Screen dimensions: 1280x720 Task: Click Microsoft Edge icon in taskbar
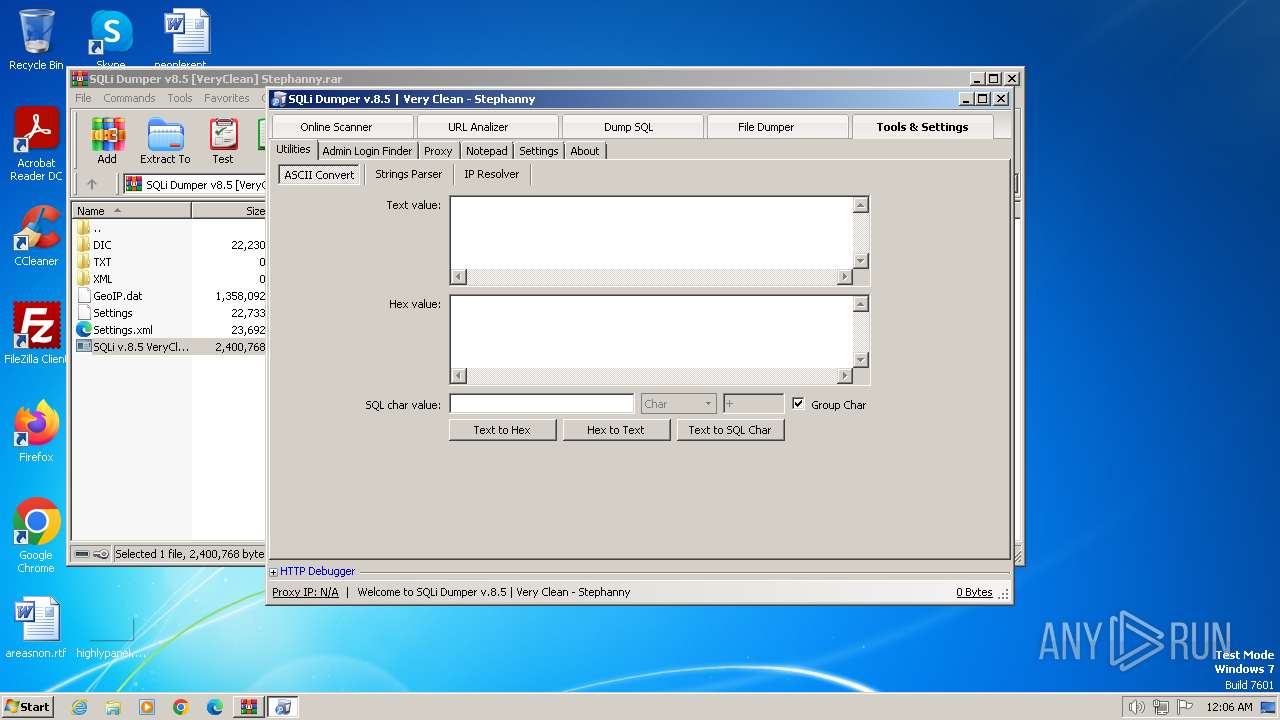[215, 707]
